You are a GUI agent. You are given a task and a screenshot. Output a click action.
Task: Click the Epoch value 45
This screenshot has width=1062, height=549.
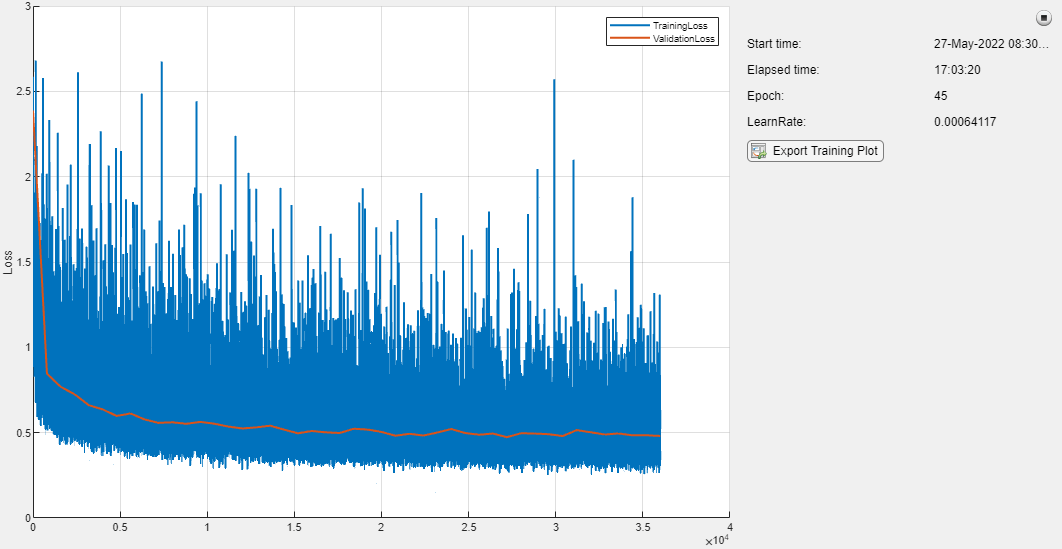(941, 95)
